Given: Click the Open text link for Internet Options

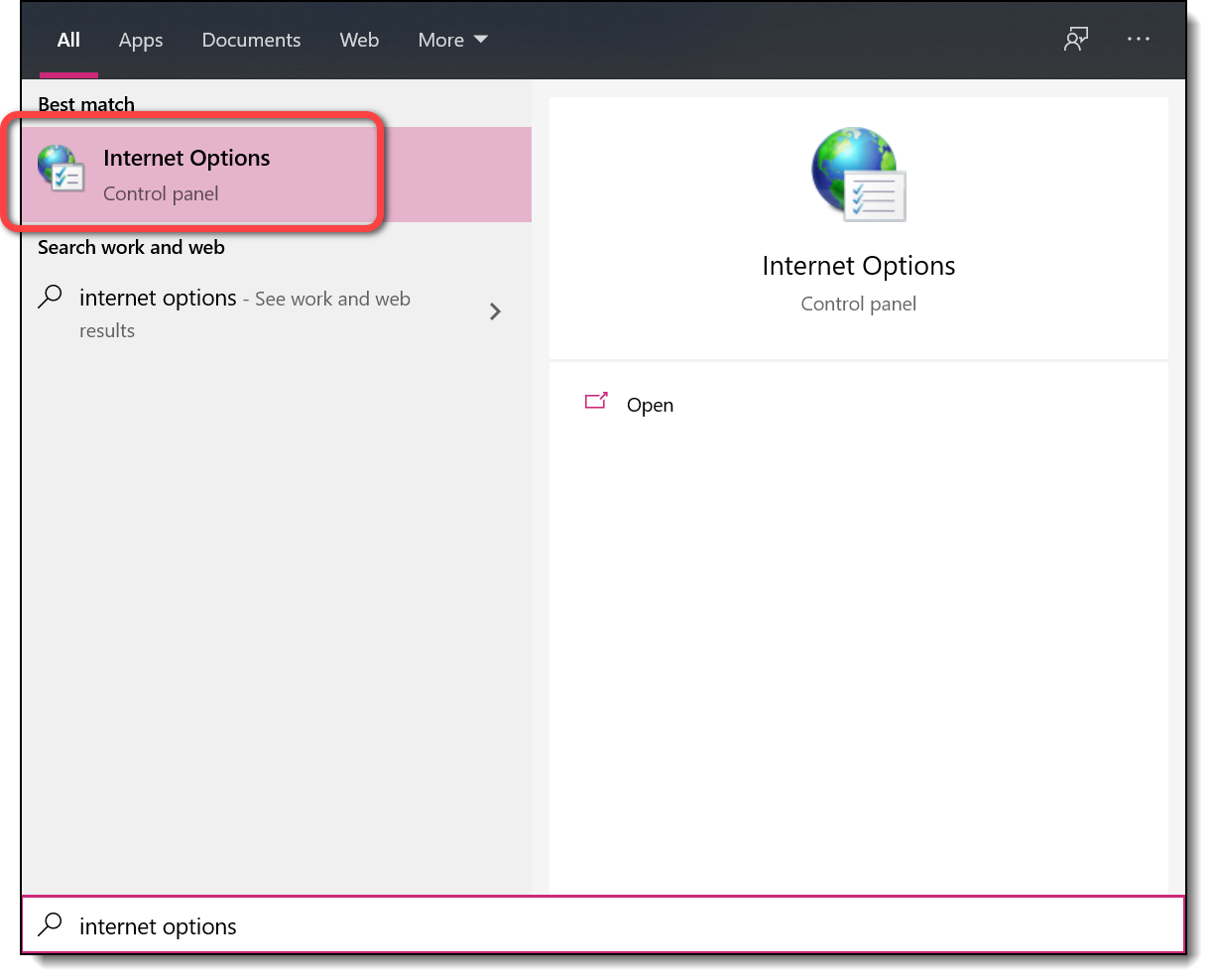Looking at the screenshot, I should [650, 405].
